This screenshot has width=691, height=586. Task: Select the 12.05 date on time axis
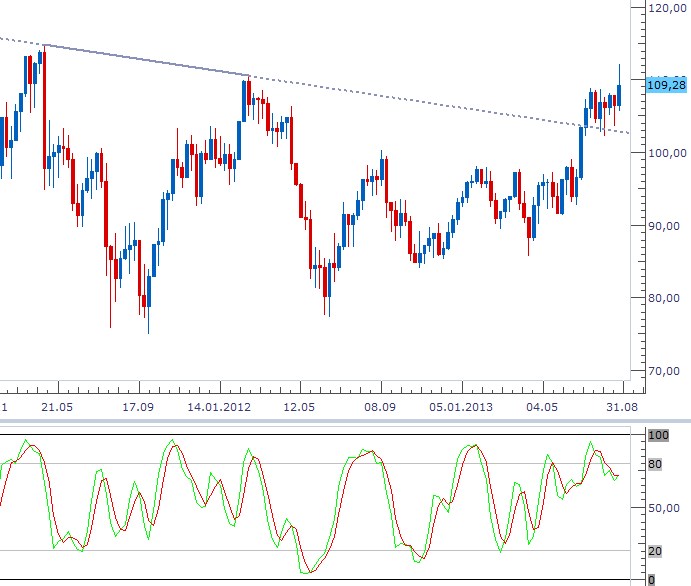299,408
